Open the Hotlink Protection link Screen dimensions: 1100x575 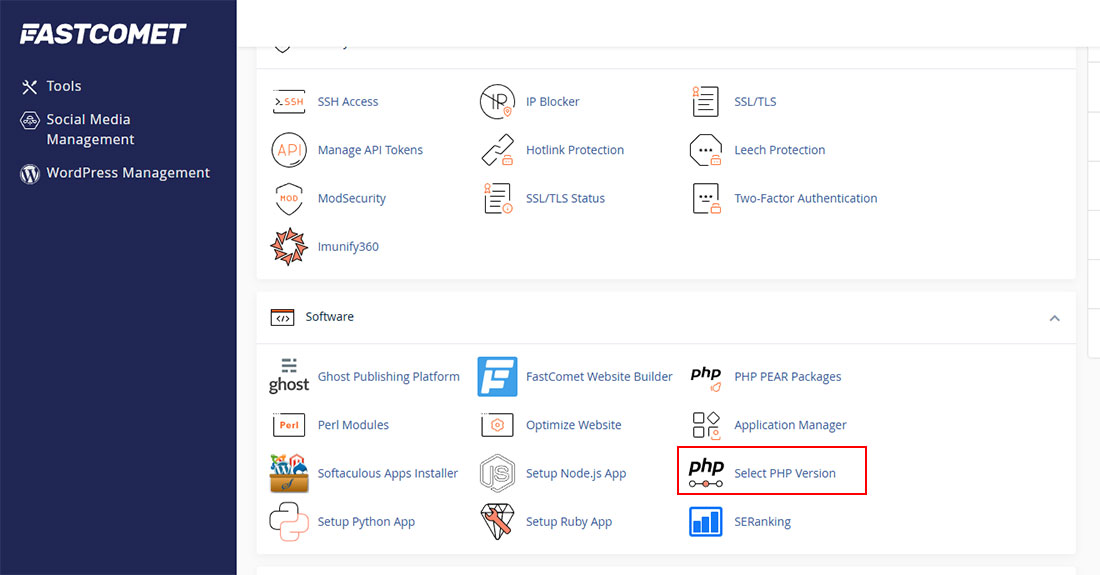pos(574,150)
